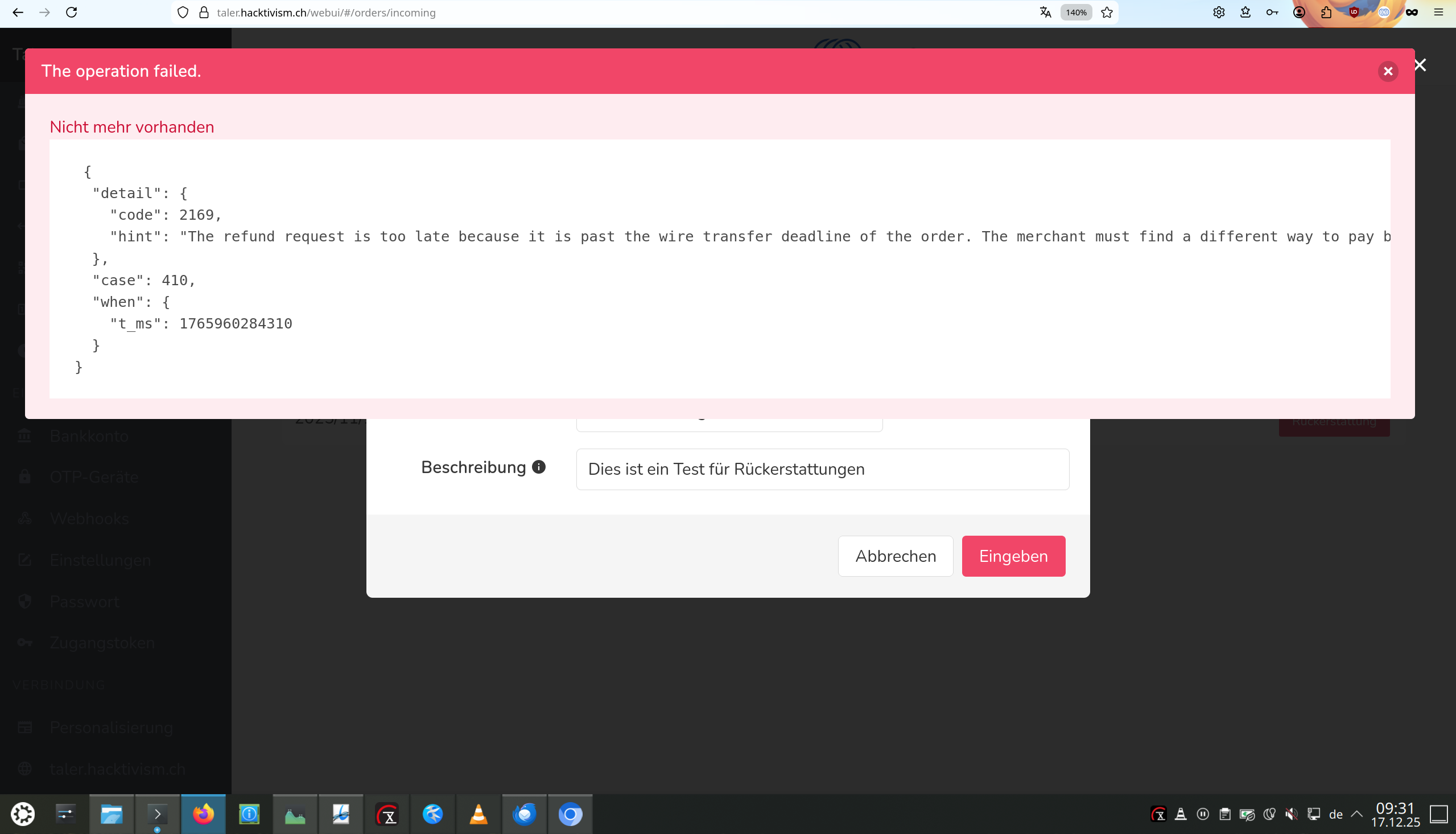The width and height of the screenshot is (1456, 834).
Task: Click the URL address bar
Action: tap(572, 13)
